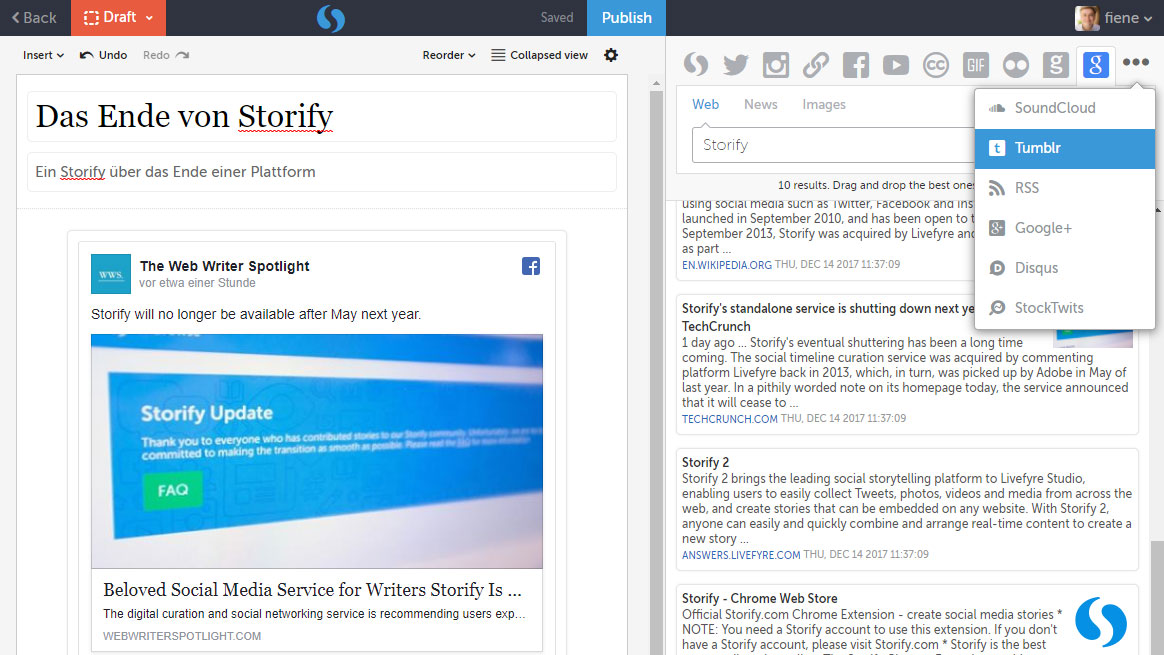Choose SoundCloud from the sources menu
The width and height of the screenshot is (1164, 655).
(1065, 108)
